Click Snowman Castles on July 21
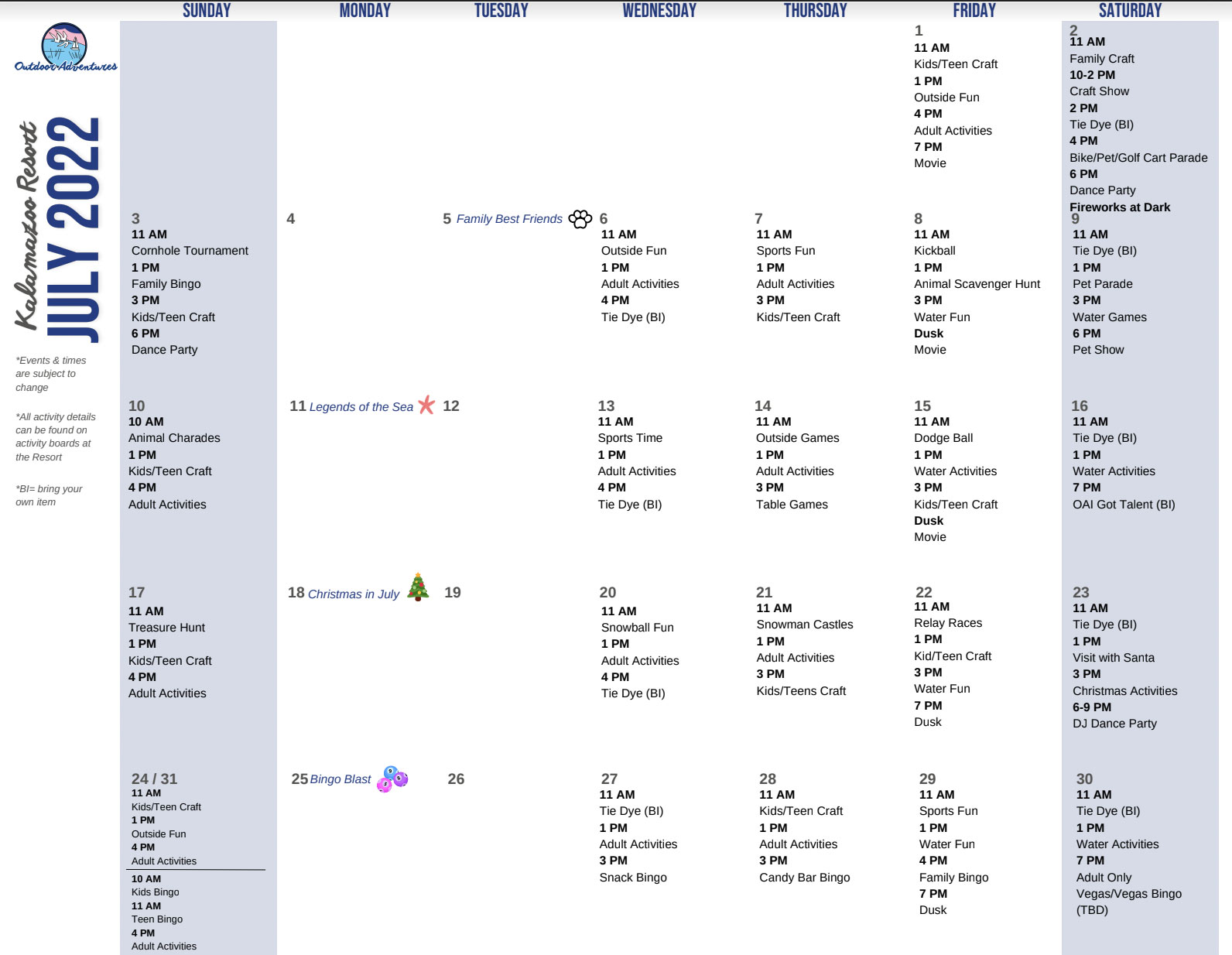This screenshot has height=955, width=1232. click(x=805, y=625)
